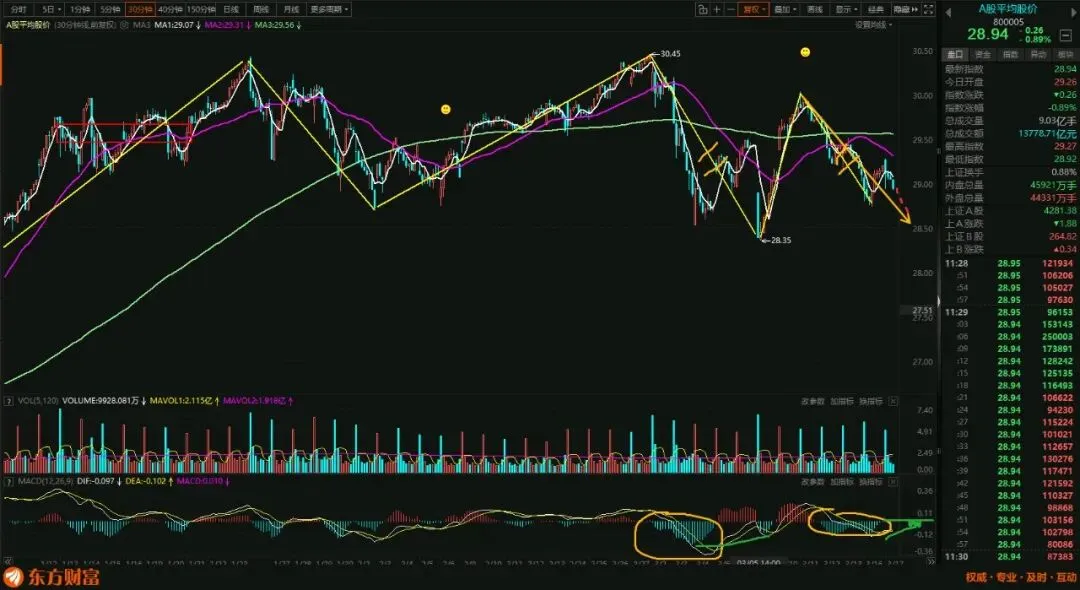Expand 更多周期 period list
This screenshot has width=1080, height=590.
(329, 10)
